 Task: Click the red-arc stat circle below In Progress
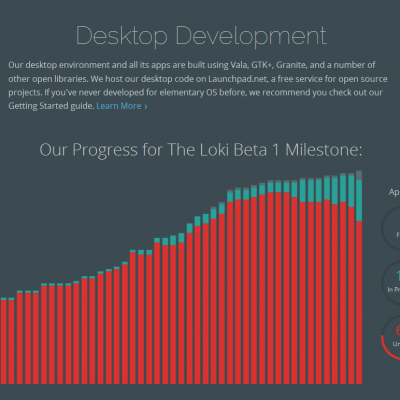(391, 338)
